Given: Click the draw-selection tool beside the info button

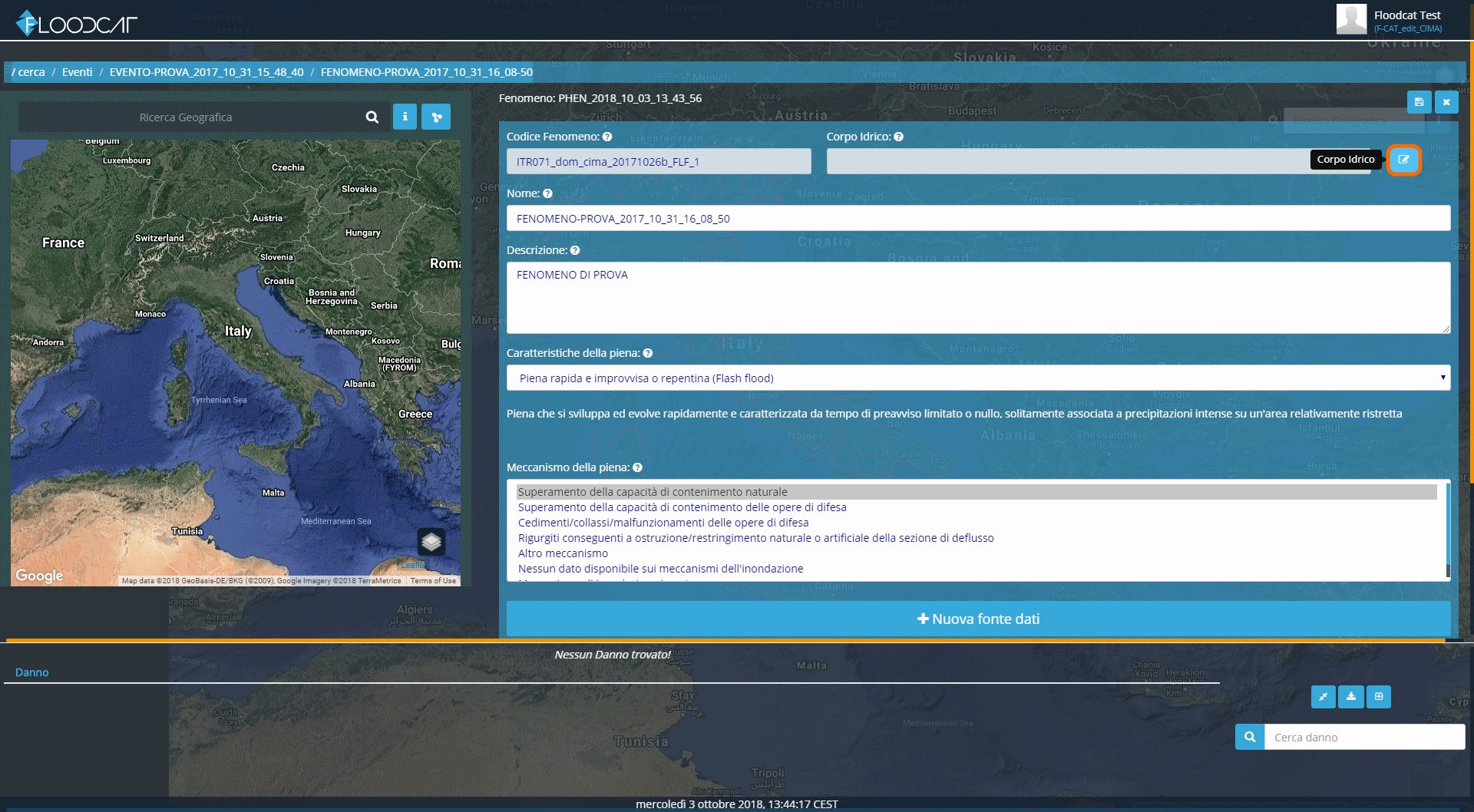Looking at the screenshot, I should point(436,117).
